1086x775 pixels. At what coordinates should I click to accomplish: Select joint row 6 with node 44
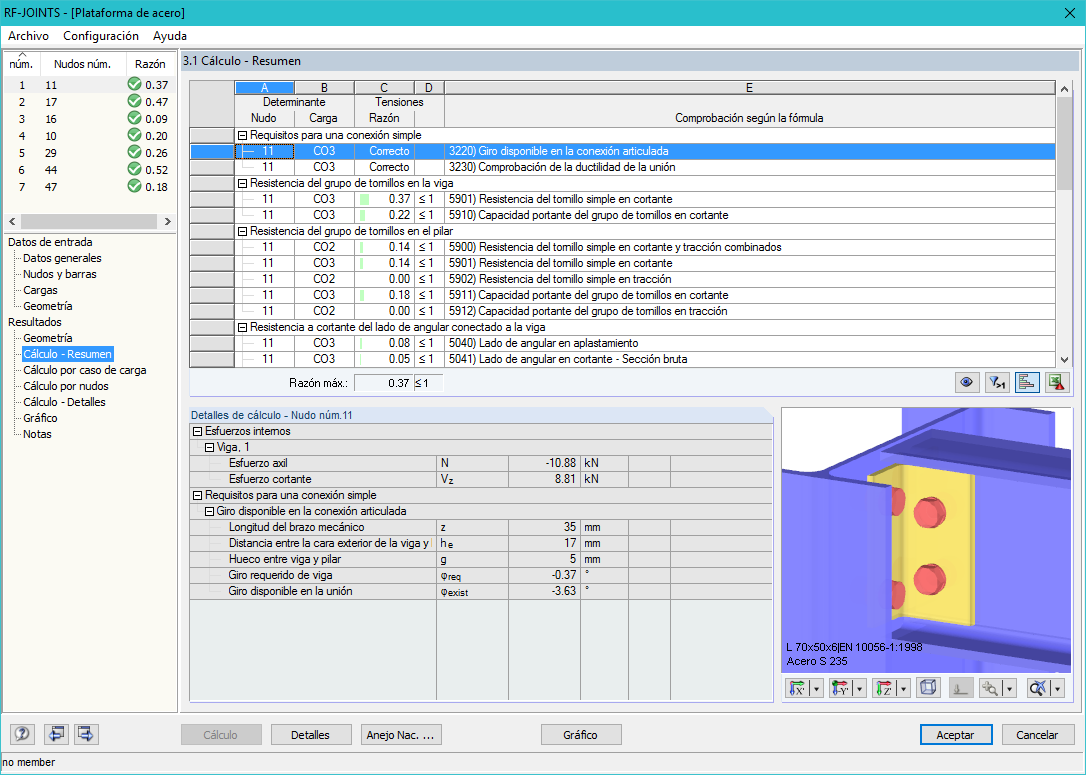tap(89, 170)
